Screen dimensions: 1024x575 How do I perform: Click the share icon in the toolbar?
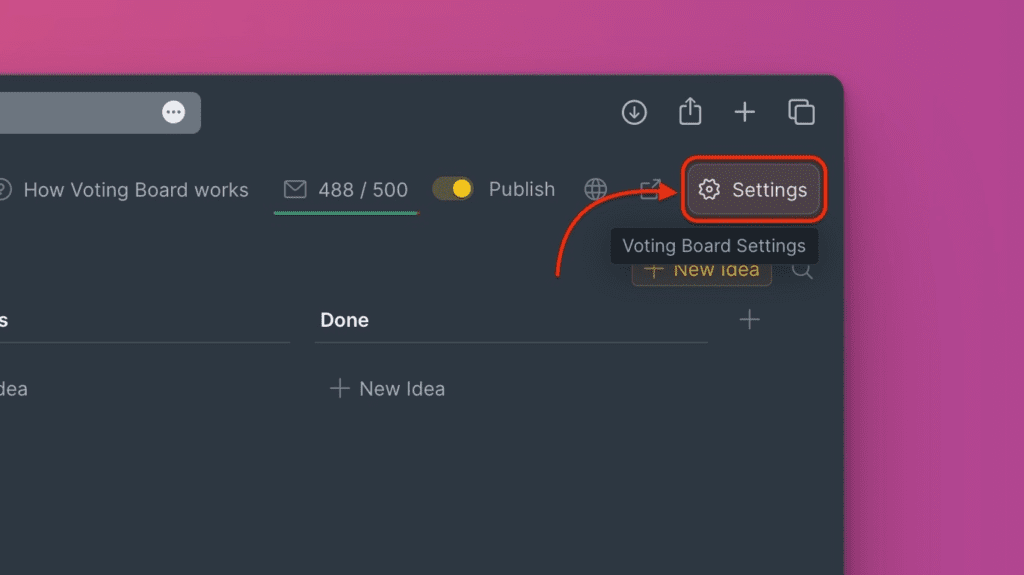point(690,112)
